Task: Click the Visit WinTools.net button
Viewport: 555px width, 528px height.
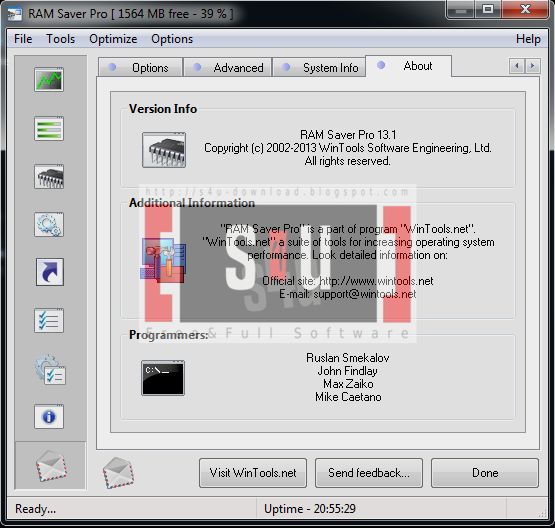Action: click(x=253, y=473)
